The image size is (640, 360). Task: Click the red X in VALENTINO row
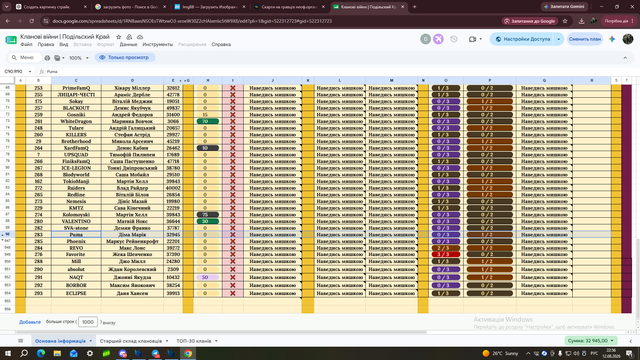click(x=233, y=221)
